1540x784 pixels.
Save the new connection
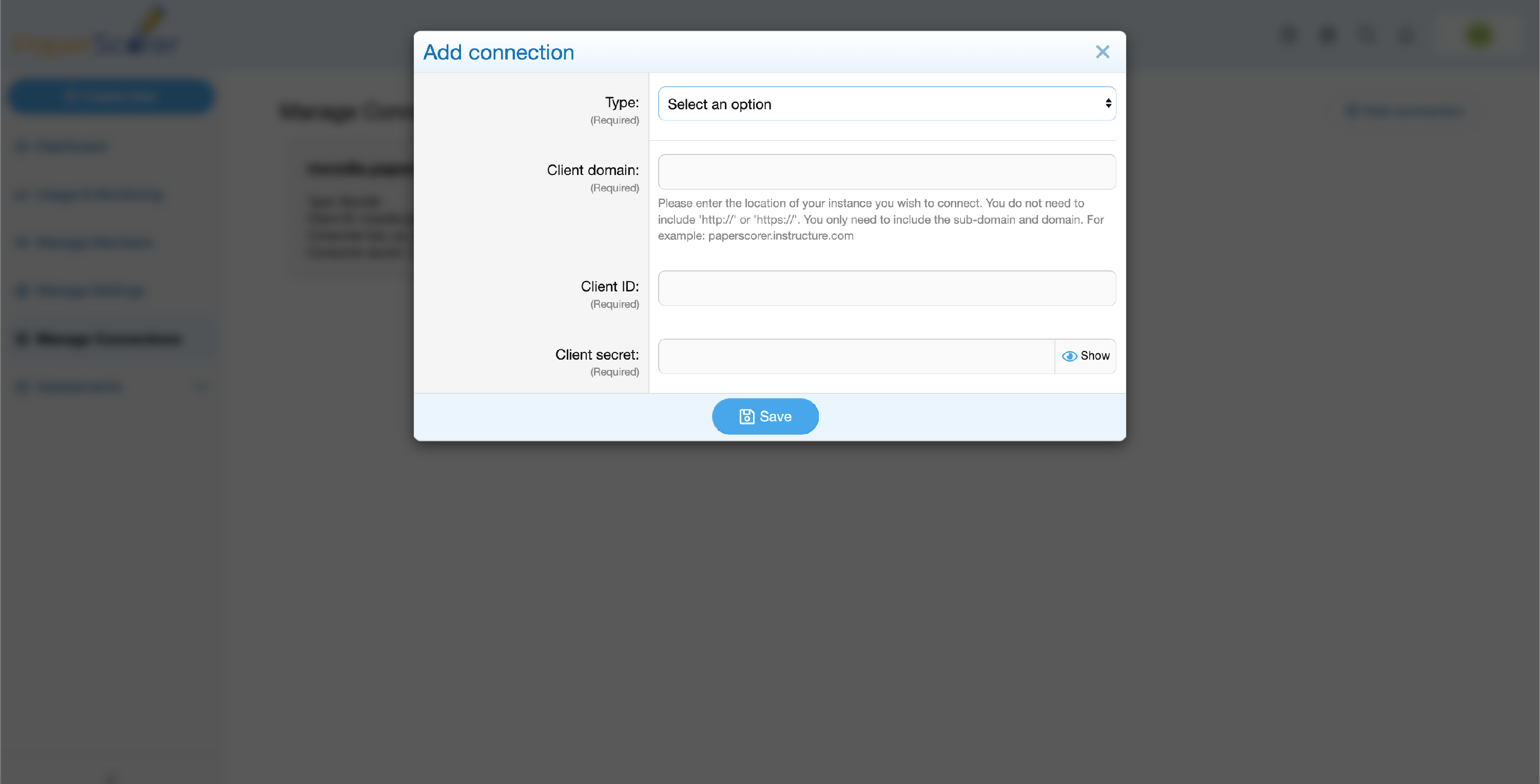(x=765, y=417)
